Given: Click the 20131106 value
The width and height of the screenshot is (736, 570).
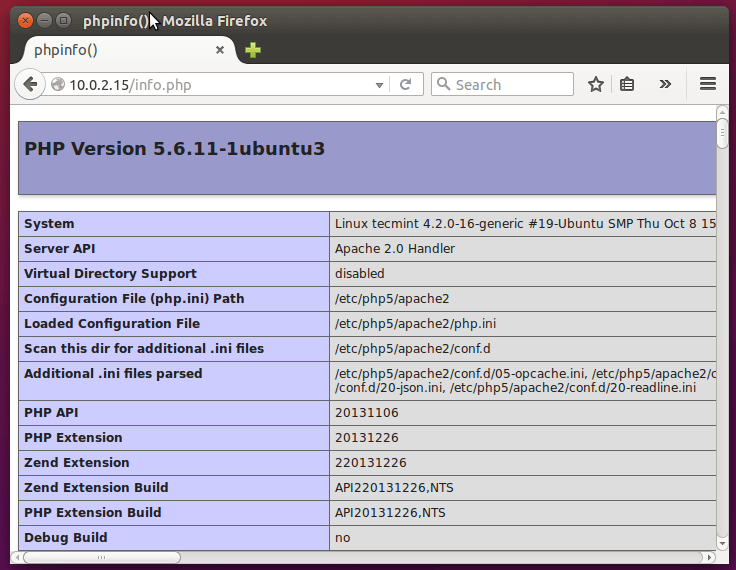Looking at the screenshot, I should tap(367, 412).
